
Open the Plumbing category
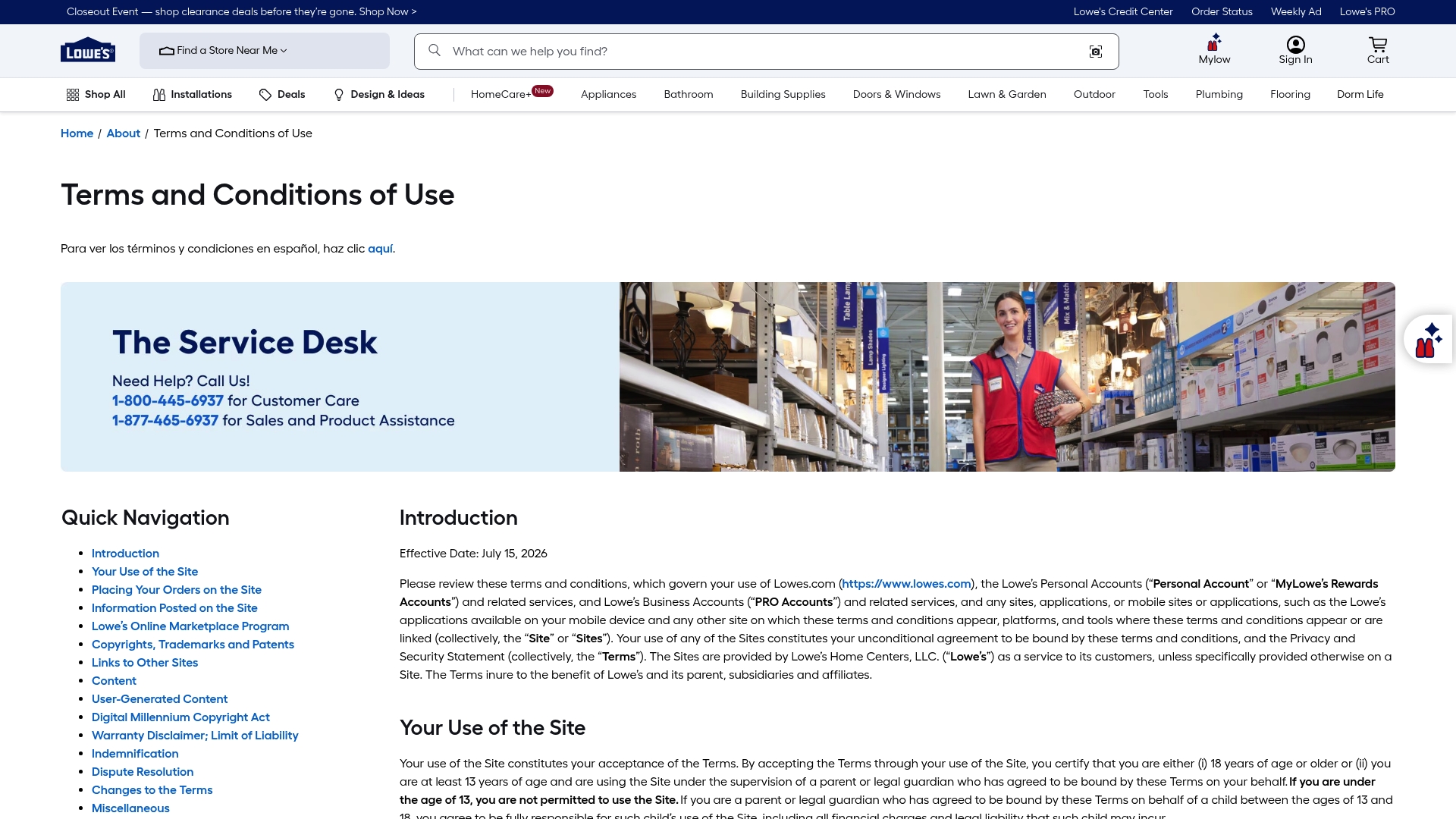tap(1219, 94)
